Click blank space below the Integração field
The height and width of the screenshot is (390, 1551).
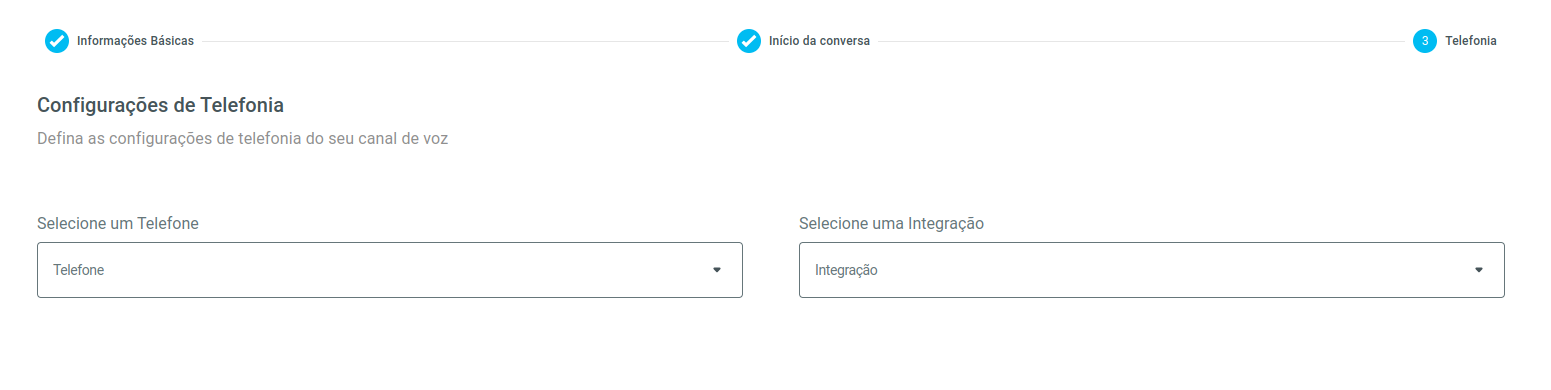point(1152,340)
